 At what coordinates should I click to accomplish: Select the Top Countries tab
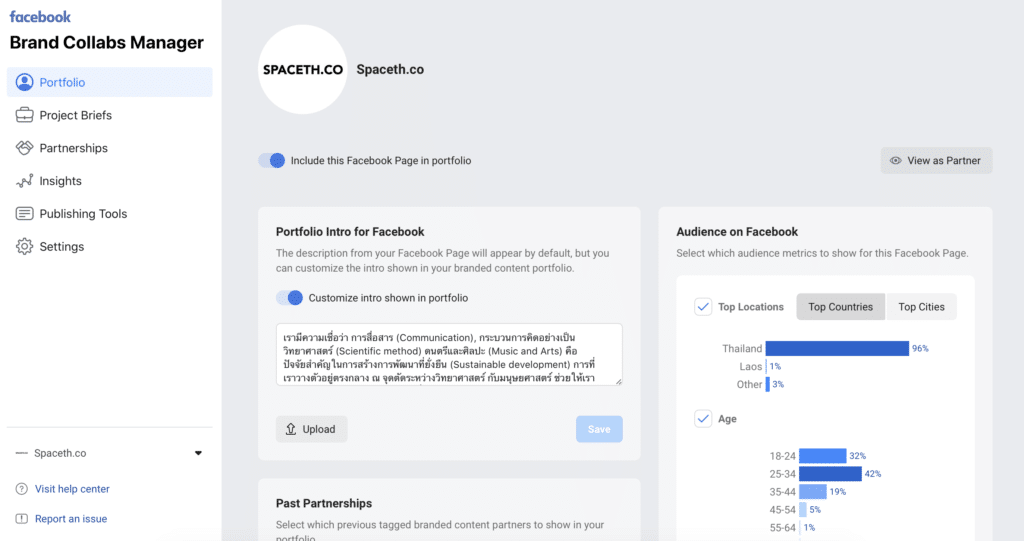(x=840, y=307)
